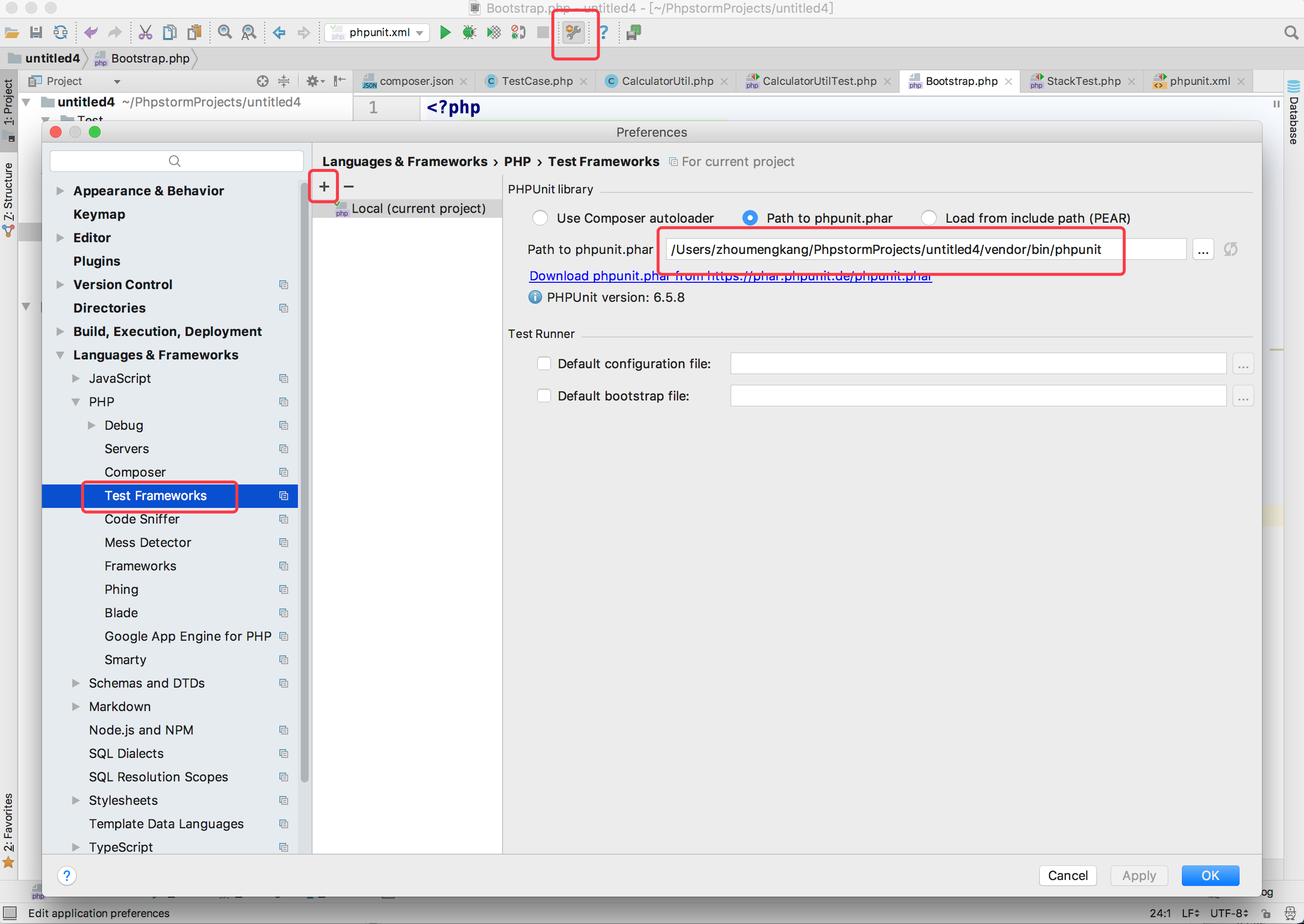Image resolution: width=1304 pixels, height=924 pixels.
Task: Click the Cut scissors icon
Action: 145,32
